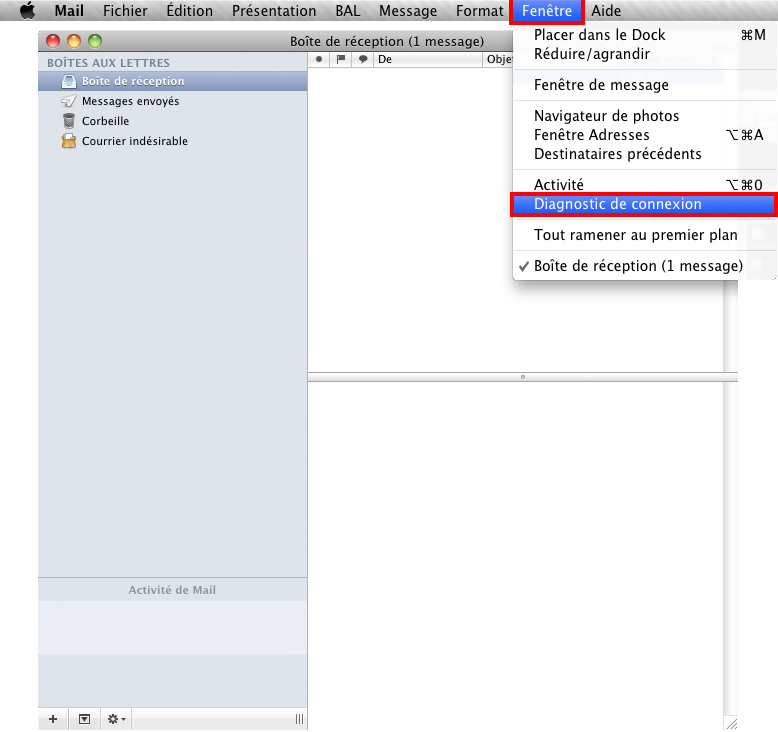
Task: Toggle Mail activity panel button
Action: (x=84, y=719)
